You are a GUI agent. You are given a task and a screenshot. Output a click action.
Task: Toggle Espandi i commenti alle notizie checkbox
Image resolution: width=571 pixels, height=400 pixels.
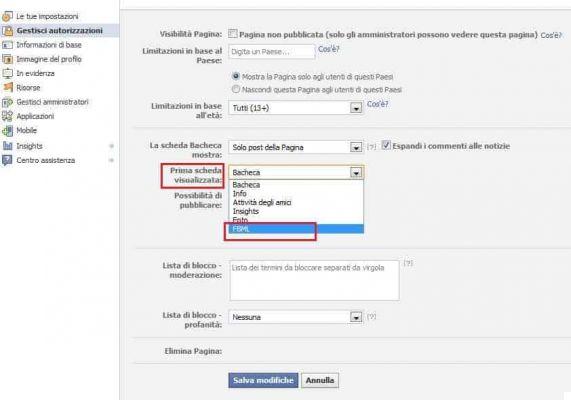[386, 145]
